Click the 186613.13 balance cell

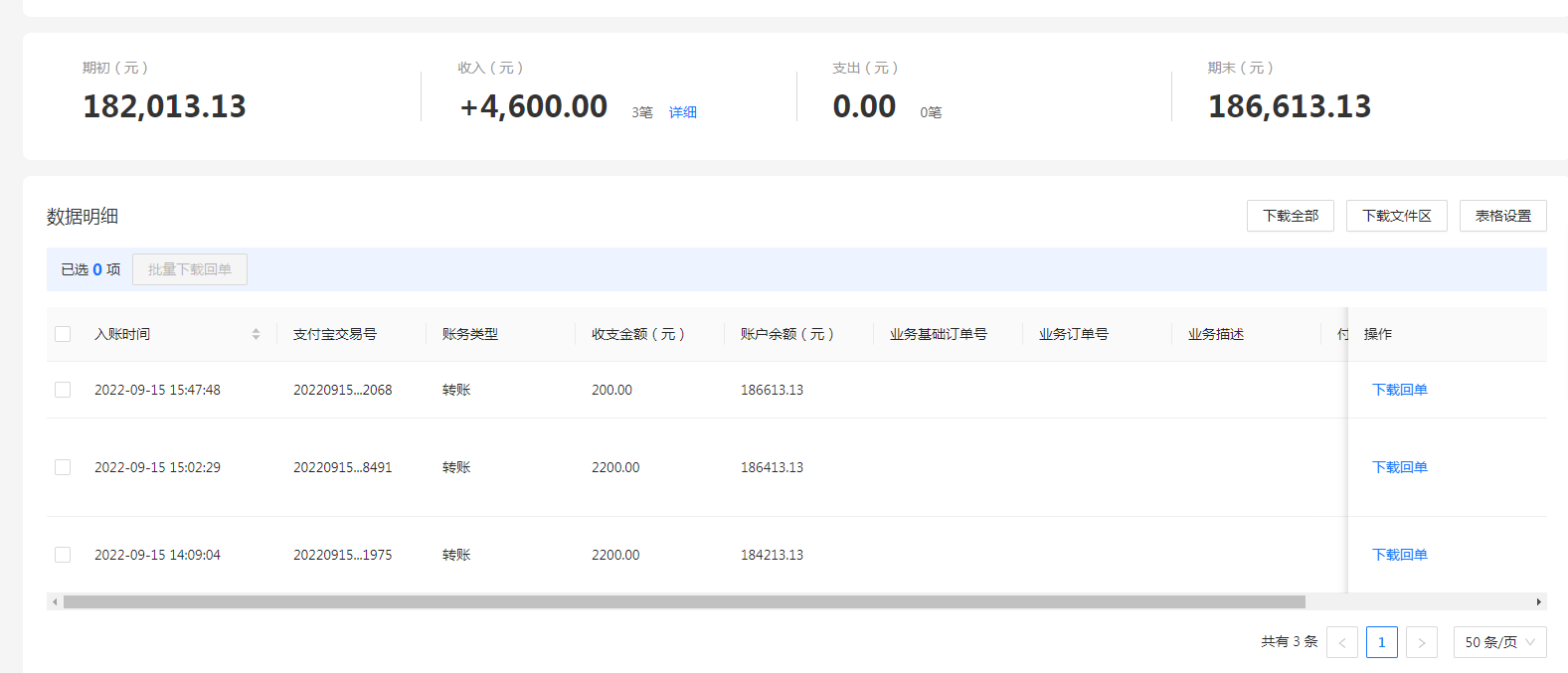pyautogui.click(x=772, y=390)
